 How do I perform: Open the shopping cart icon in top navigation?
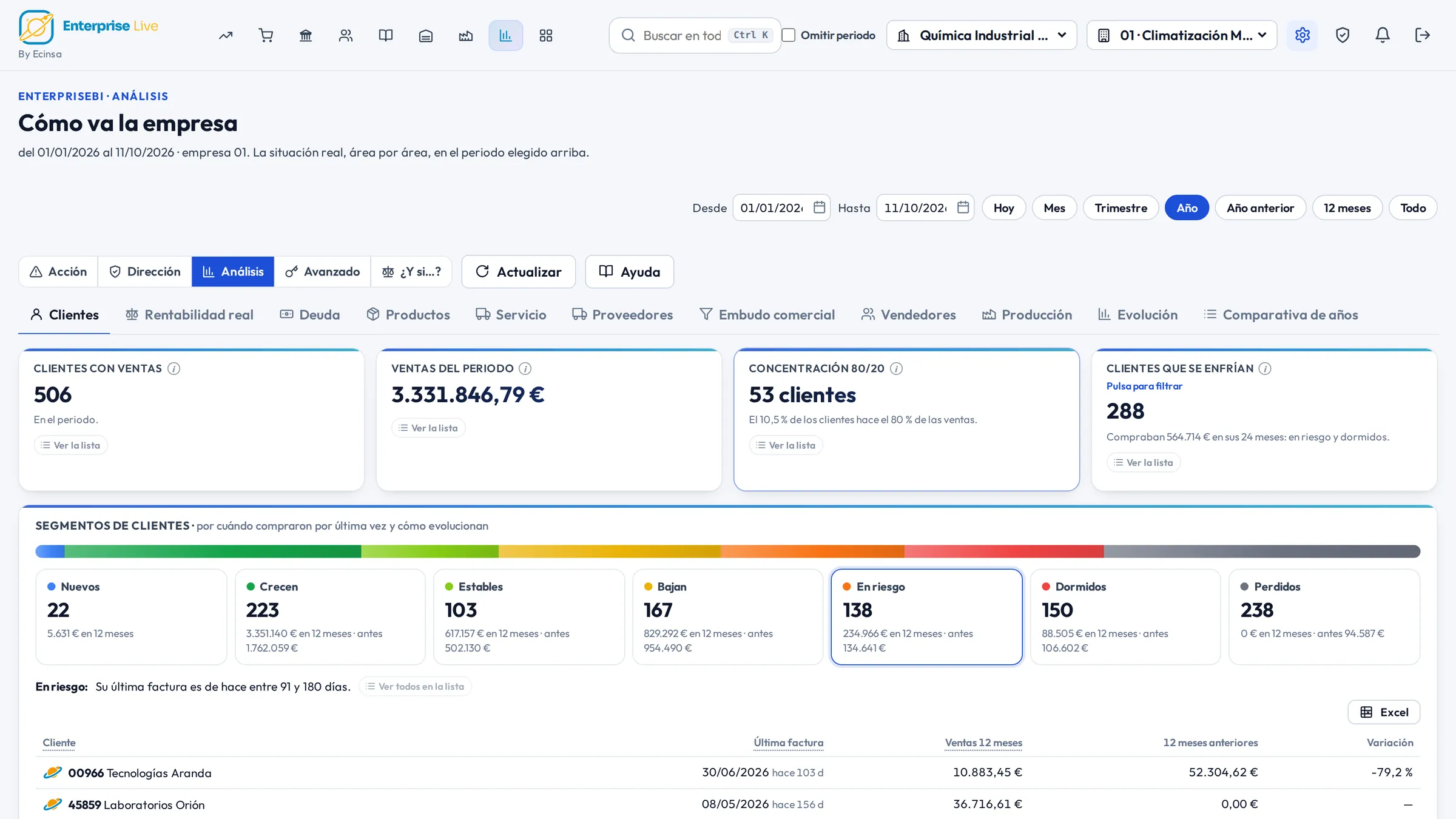[x=266, y=35]
